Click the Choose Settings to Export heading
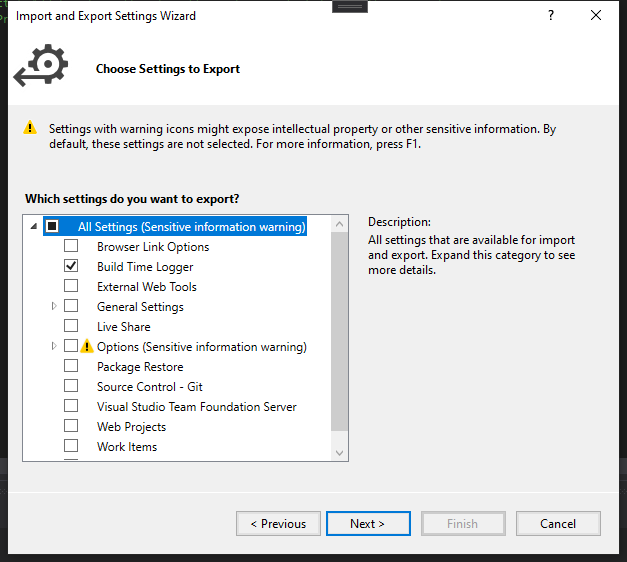The image size is (627, 562). [x=168, y=69]
